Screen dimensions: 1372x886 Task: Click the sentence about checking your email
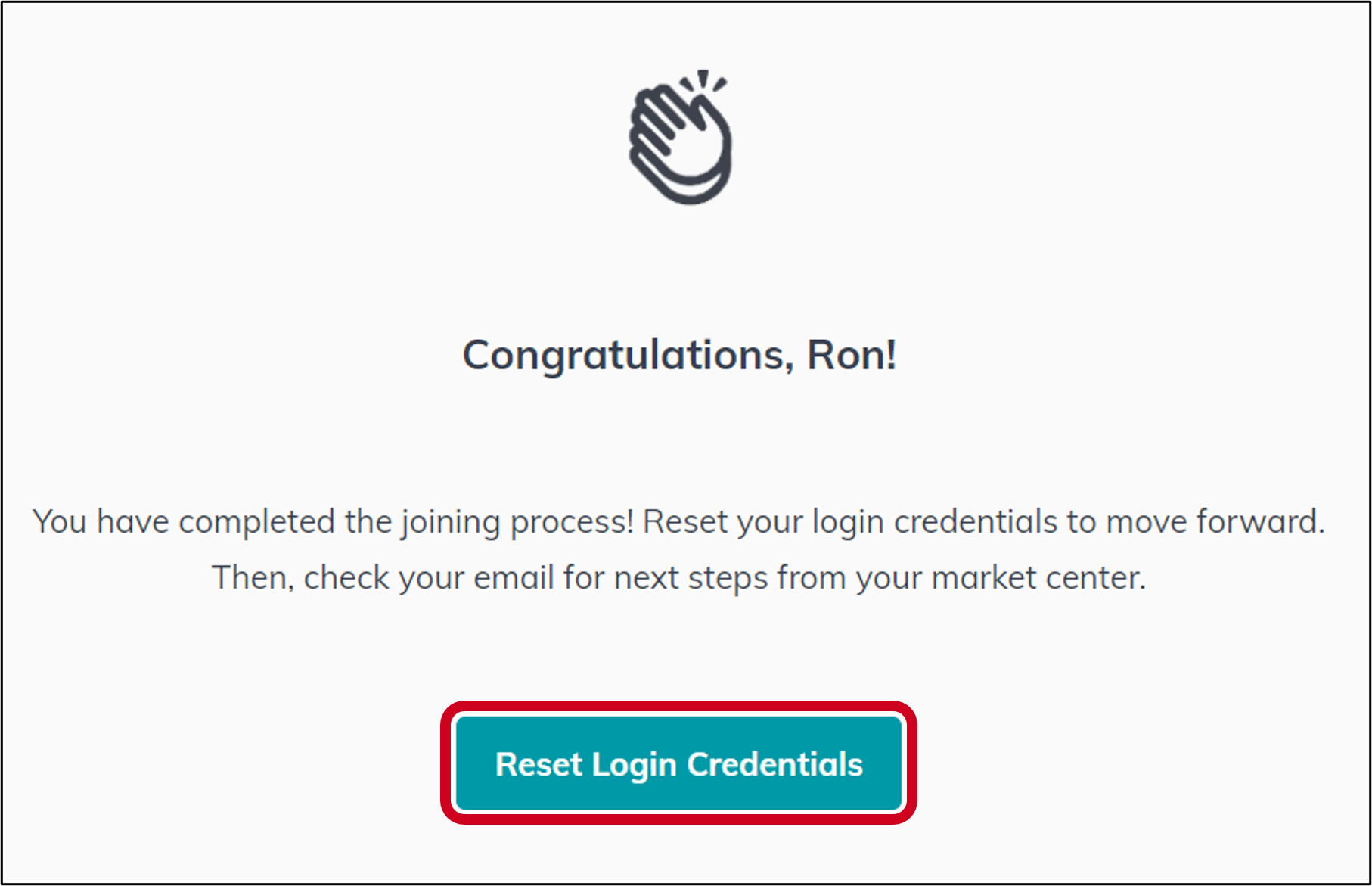(x=681, y=577)
